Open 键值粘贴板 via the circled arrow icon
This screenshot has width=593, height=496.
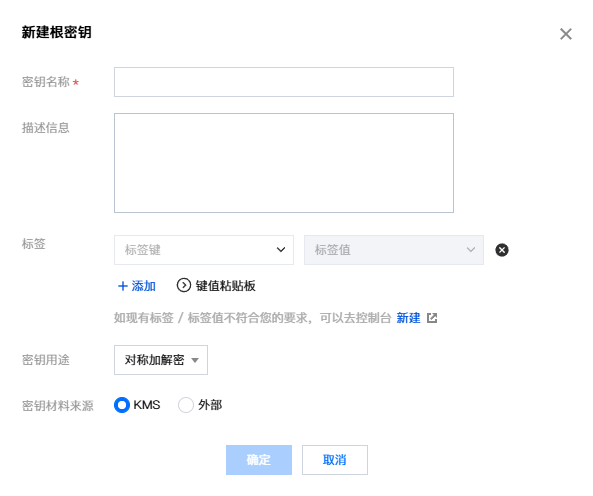pos(183,285)
